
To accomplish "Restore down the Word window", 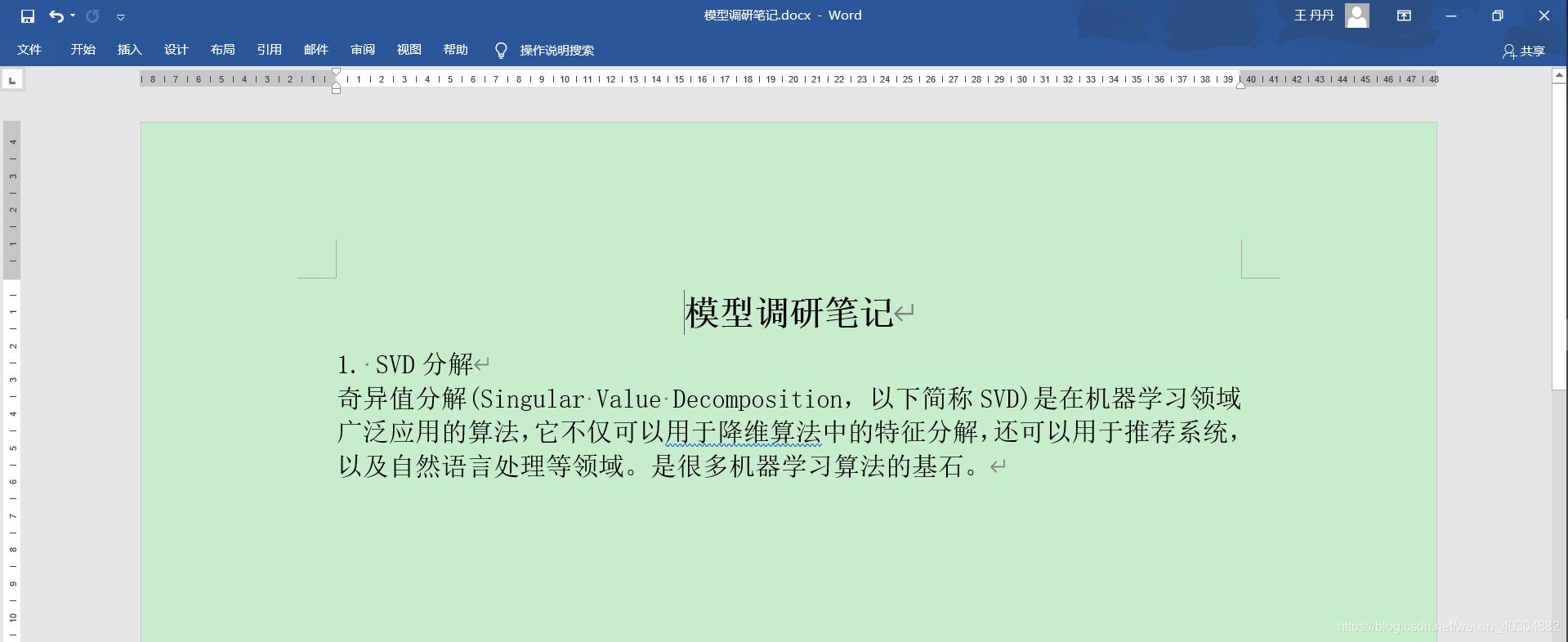I will click(1497, 16).
